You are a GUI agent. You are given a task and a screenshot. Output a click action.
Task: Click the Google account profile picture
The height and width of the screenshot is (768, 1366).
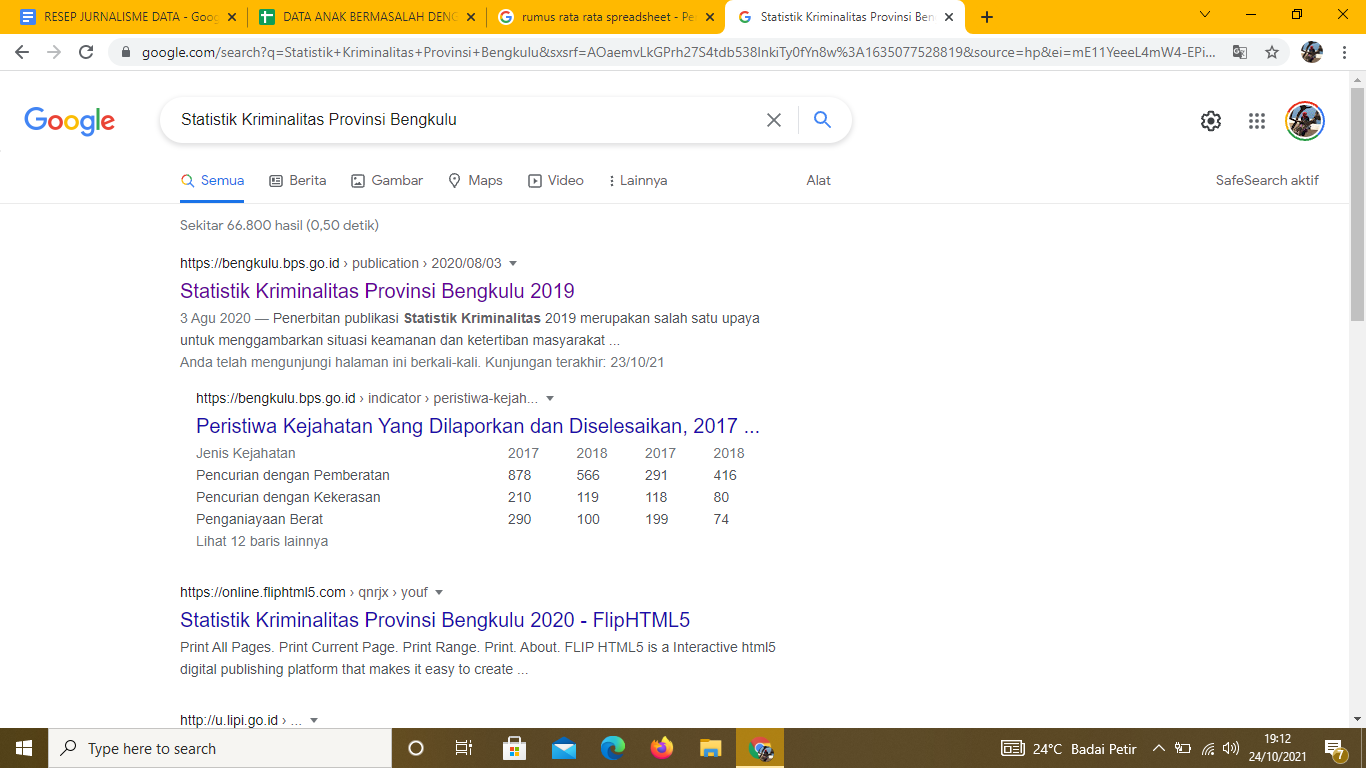[1304, 121]
